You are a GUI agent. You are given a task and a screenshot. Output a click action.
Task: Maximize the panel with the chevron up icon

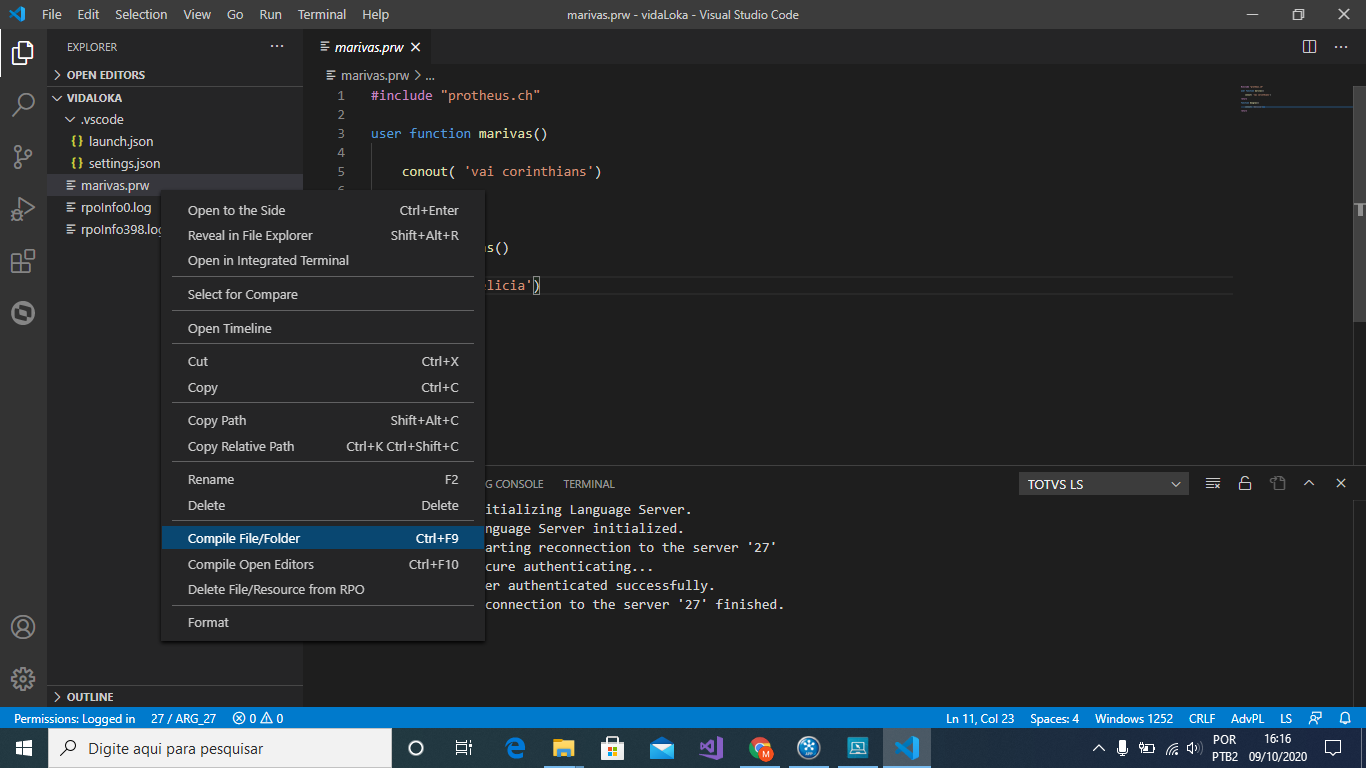tap(1309, 483)
